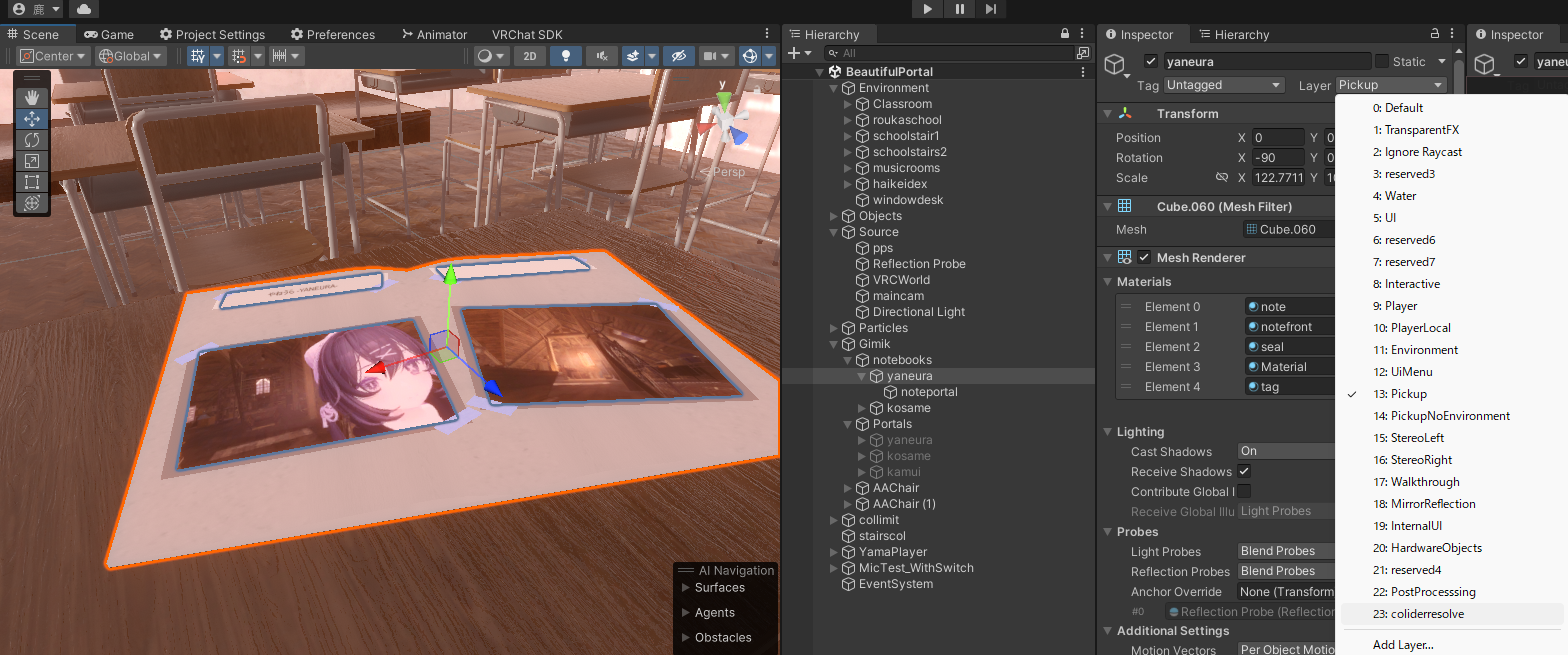Open BeautifulPortal scene options menu
Viewport: 1568px width, 655px height.
coord(1083,72)
